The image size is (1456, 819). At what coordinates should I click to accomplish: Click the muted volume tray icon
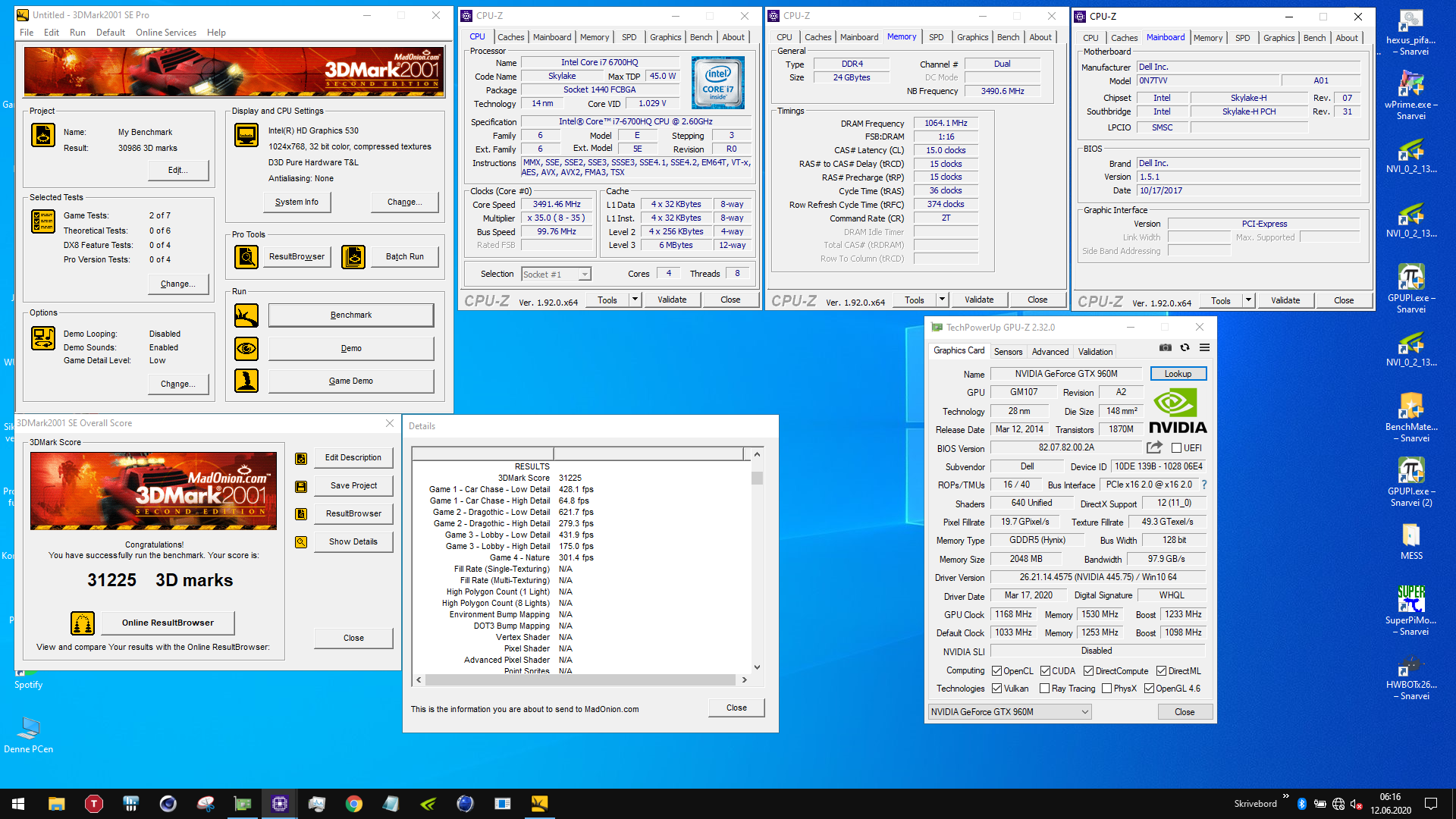(1357, 804)
